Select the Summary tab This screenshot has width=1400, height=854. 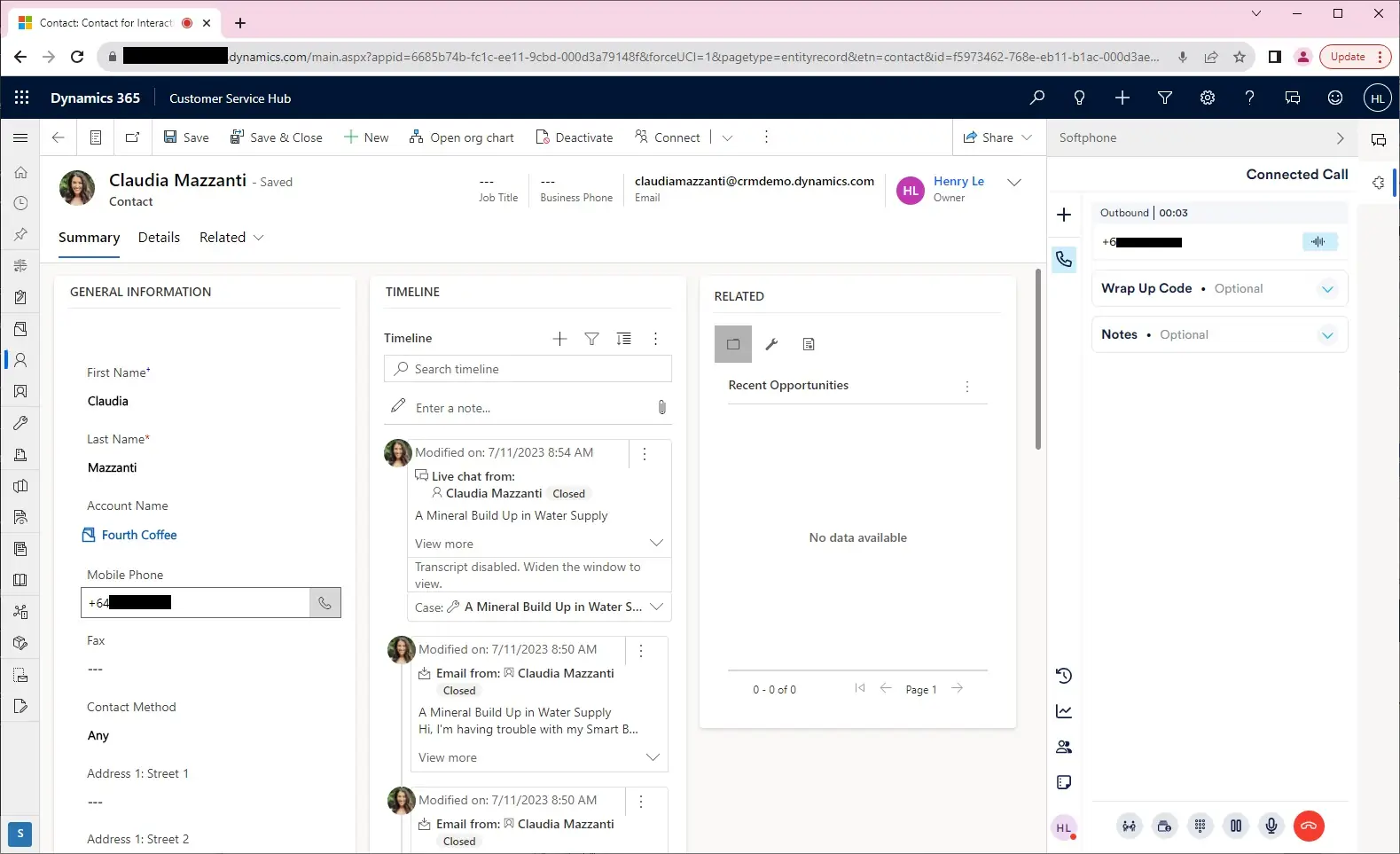[x=89, y=238]
